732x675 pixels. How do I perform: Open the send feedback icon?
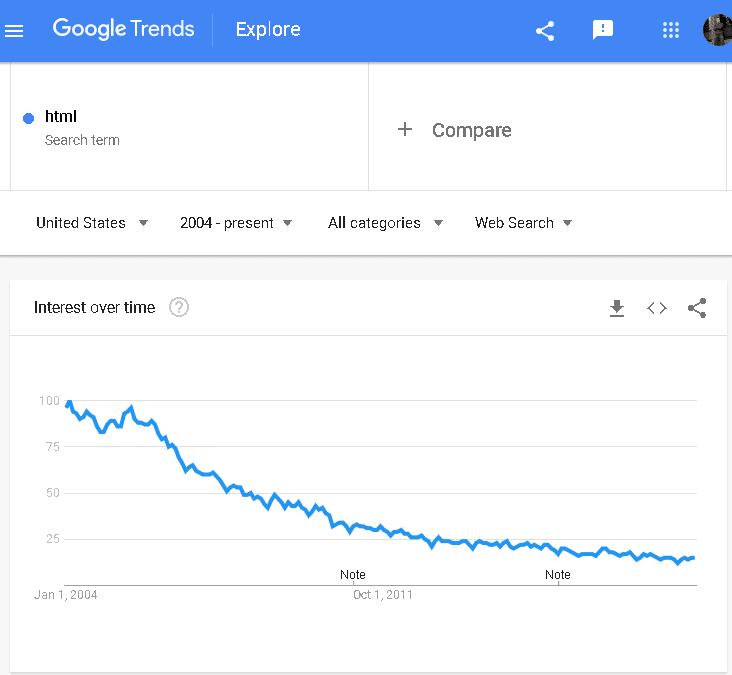[x=603, y=30]
